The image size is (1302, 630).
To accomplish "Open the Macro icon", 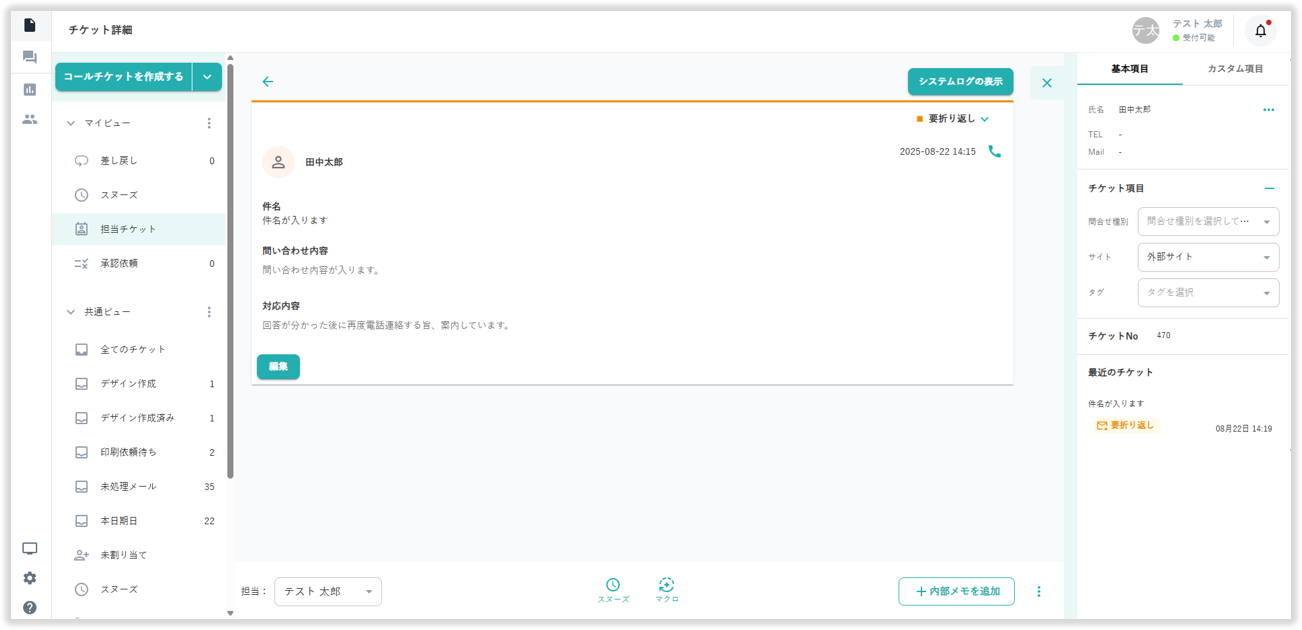I will 667,586.
